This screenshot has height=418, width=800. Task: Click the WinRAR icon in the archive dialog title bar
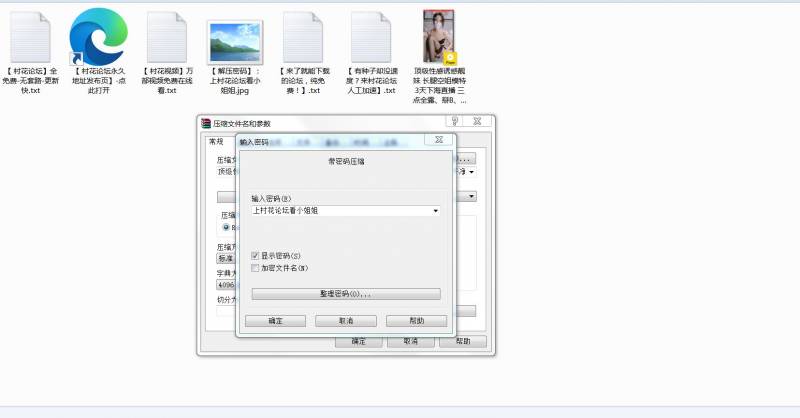[x=207, y=123]
